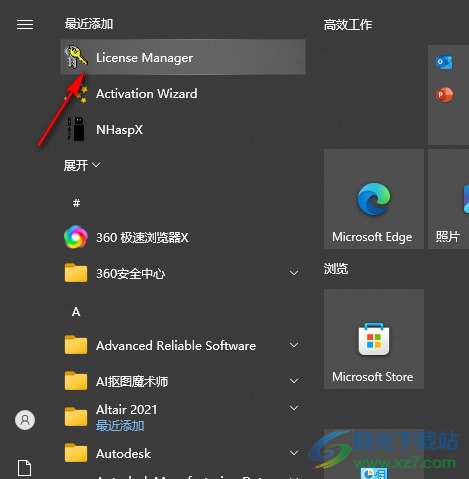This screenshot has width=469, height=479.
Task: Open the NHaspX entry
Action: 183,129
